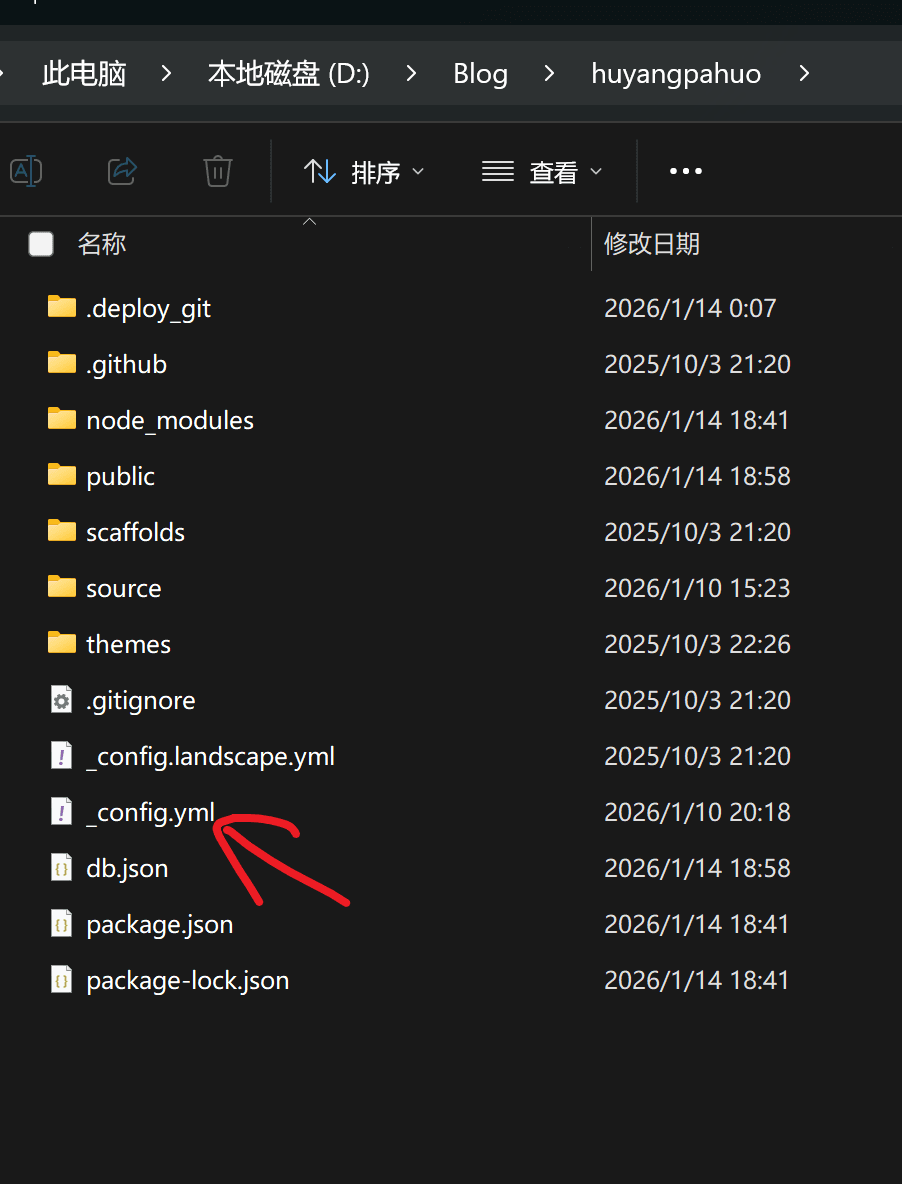
Task: Click the db.json file icon
Action: pyautogui.click(x=62, y=868)
